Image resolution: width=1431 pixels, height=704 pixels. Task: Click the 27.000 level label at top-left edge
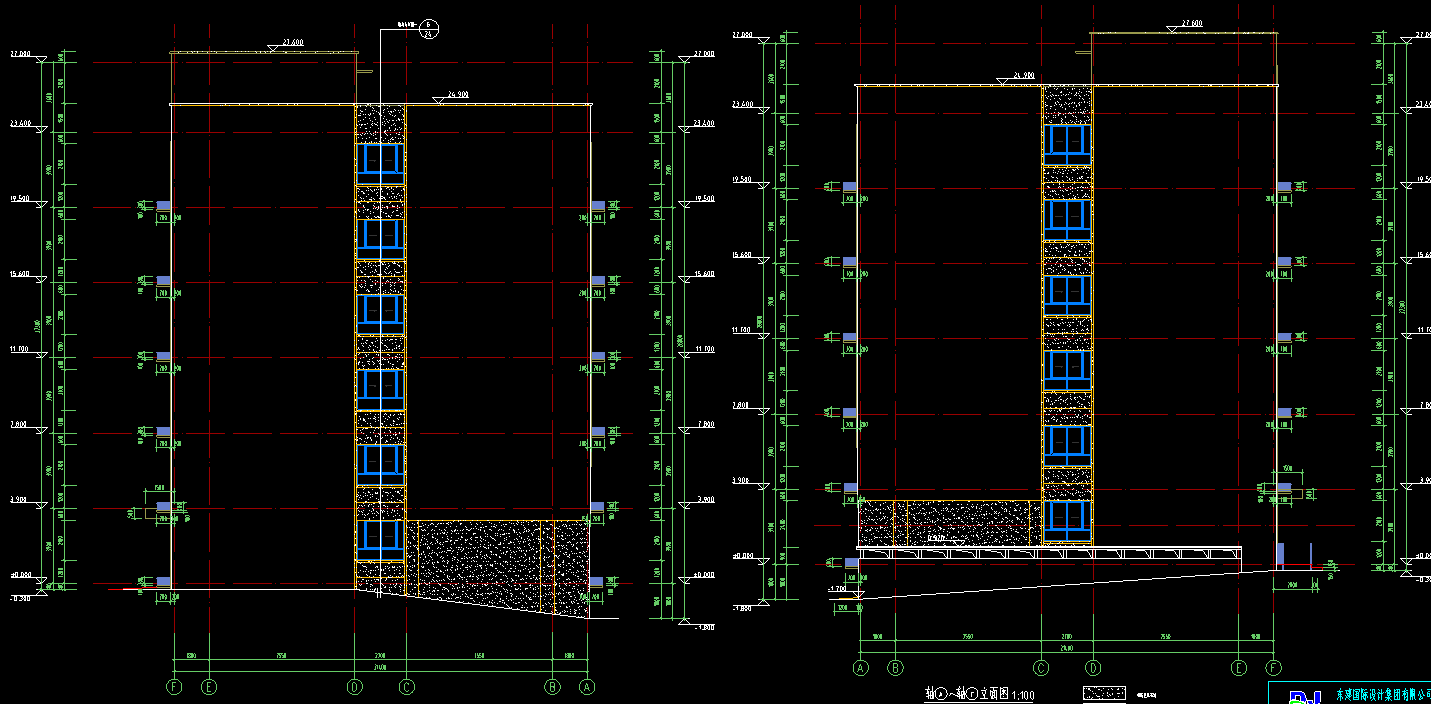point(22,54)
